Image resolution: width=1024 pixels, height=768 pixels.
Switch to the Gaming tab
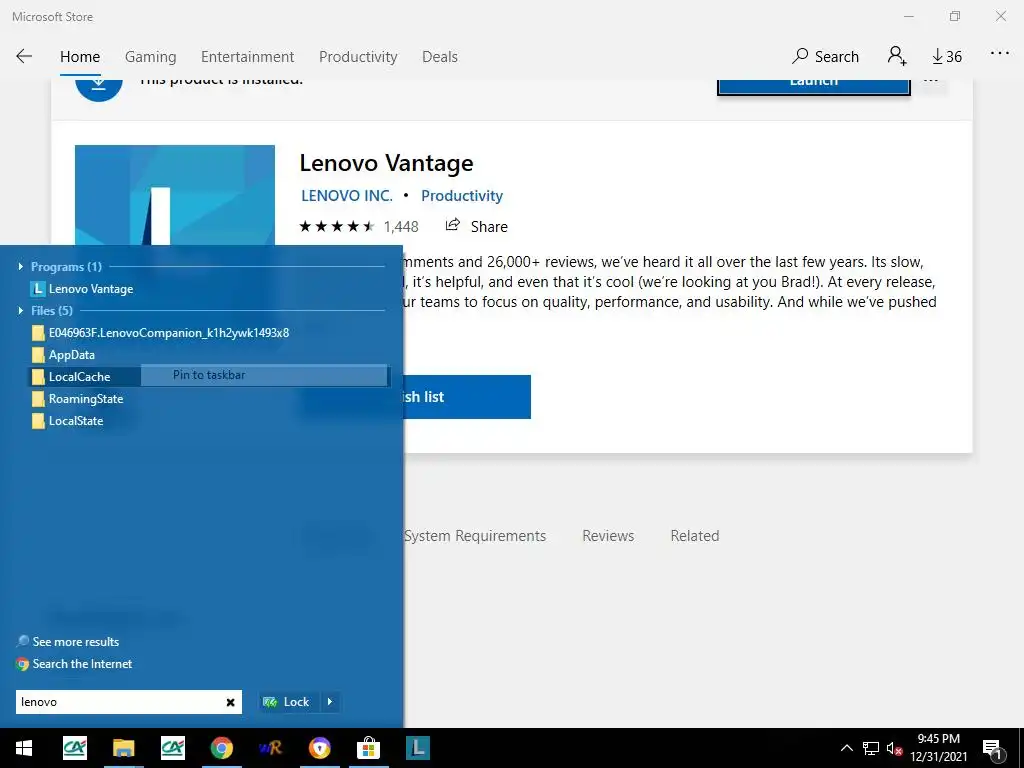(150, 57)
